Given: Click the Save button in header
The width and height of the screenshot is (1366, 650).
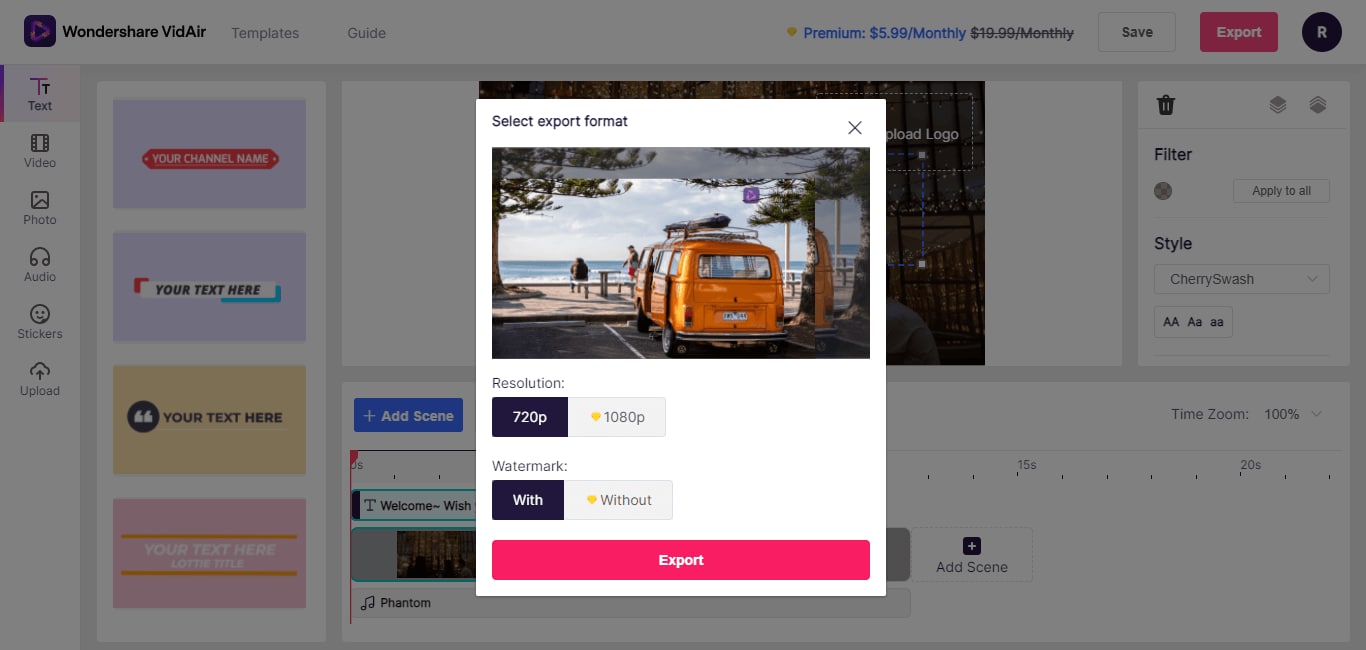Looking at the screenshot, I should pyautogui.click(x=1137, y=32).
